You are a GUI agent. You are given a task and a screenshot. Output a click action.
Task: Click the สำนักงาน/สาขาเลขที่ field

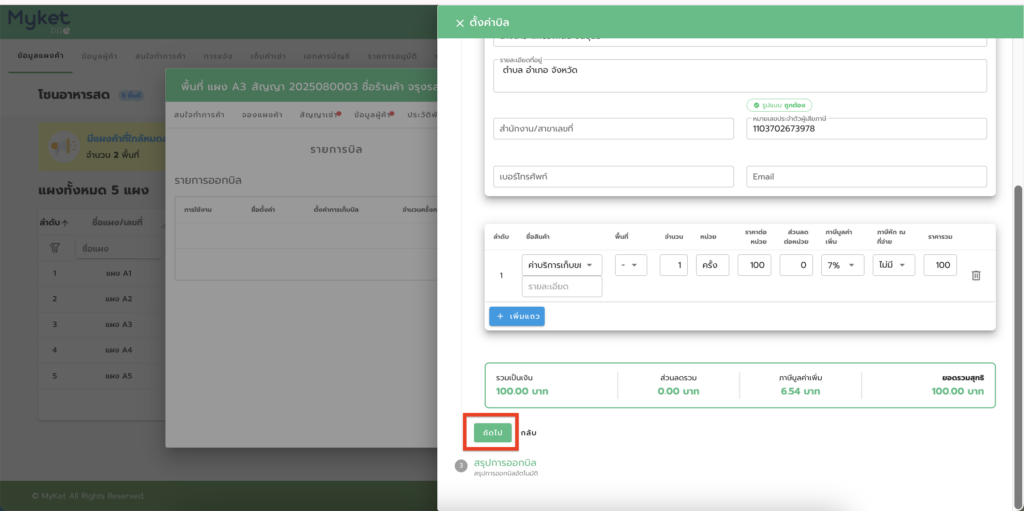613,129
